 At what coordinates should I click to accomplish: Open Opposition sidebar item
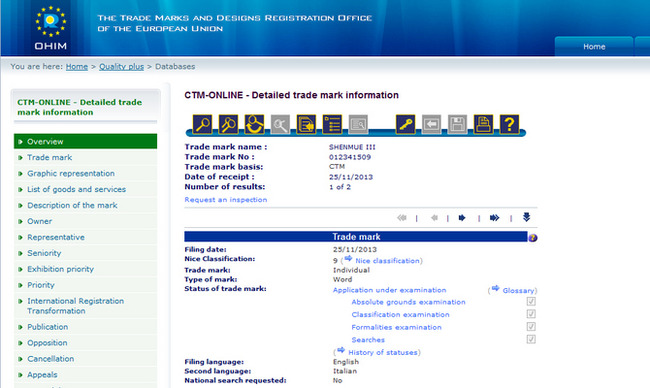[85, 343]
